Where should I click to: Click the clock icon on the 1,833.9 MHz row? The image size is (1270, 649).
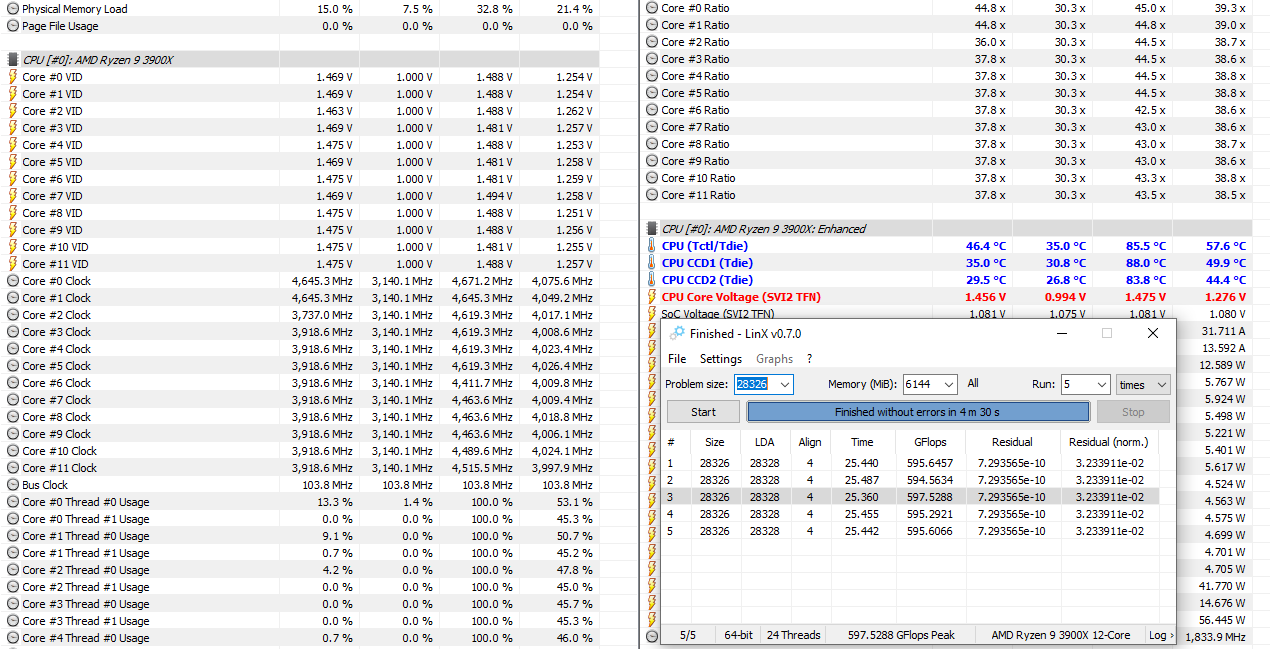(x=652, y=636)
